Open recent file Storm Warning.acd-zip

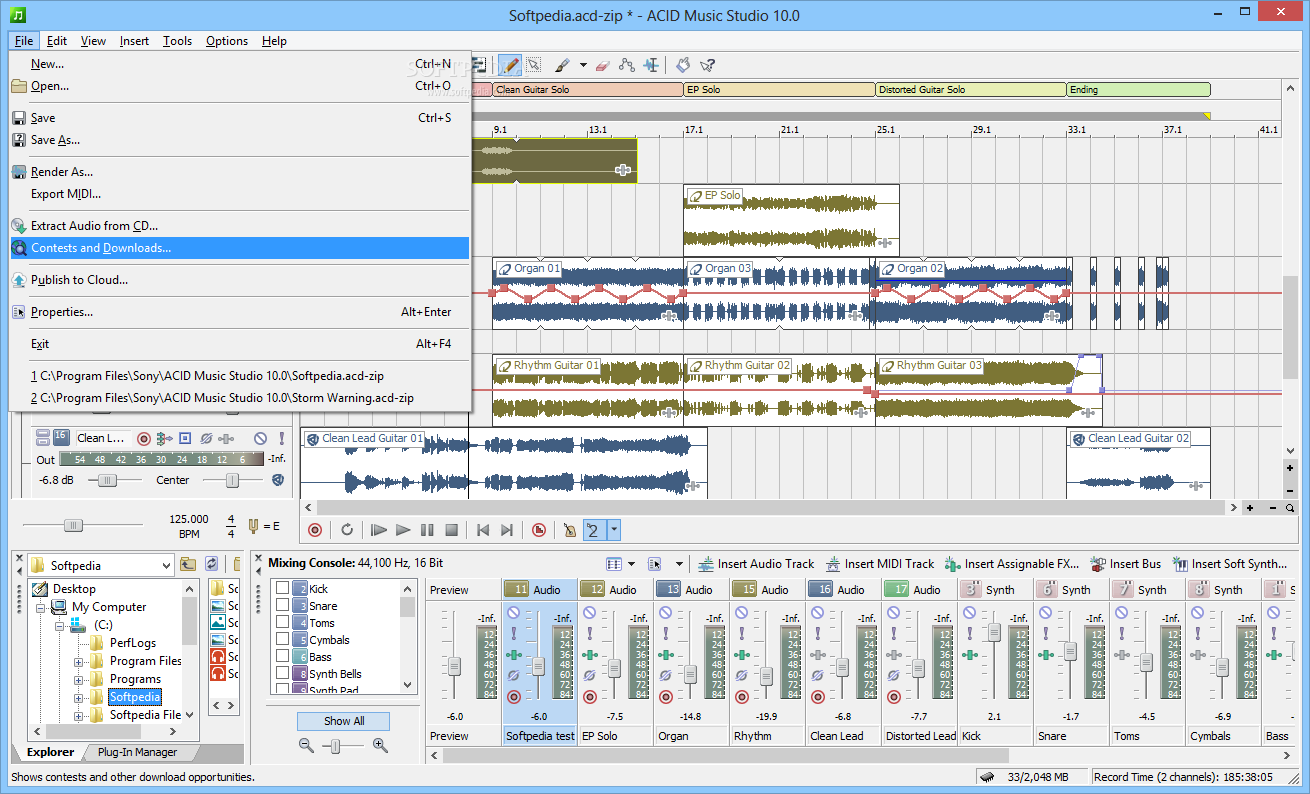pyautogui.click(x=239, y=398)
